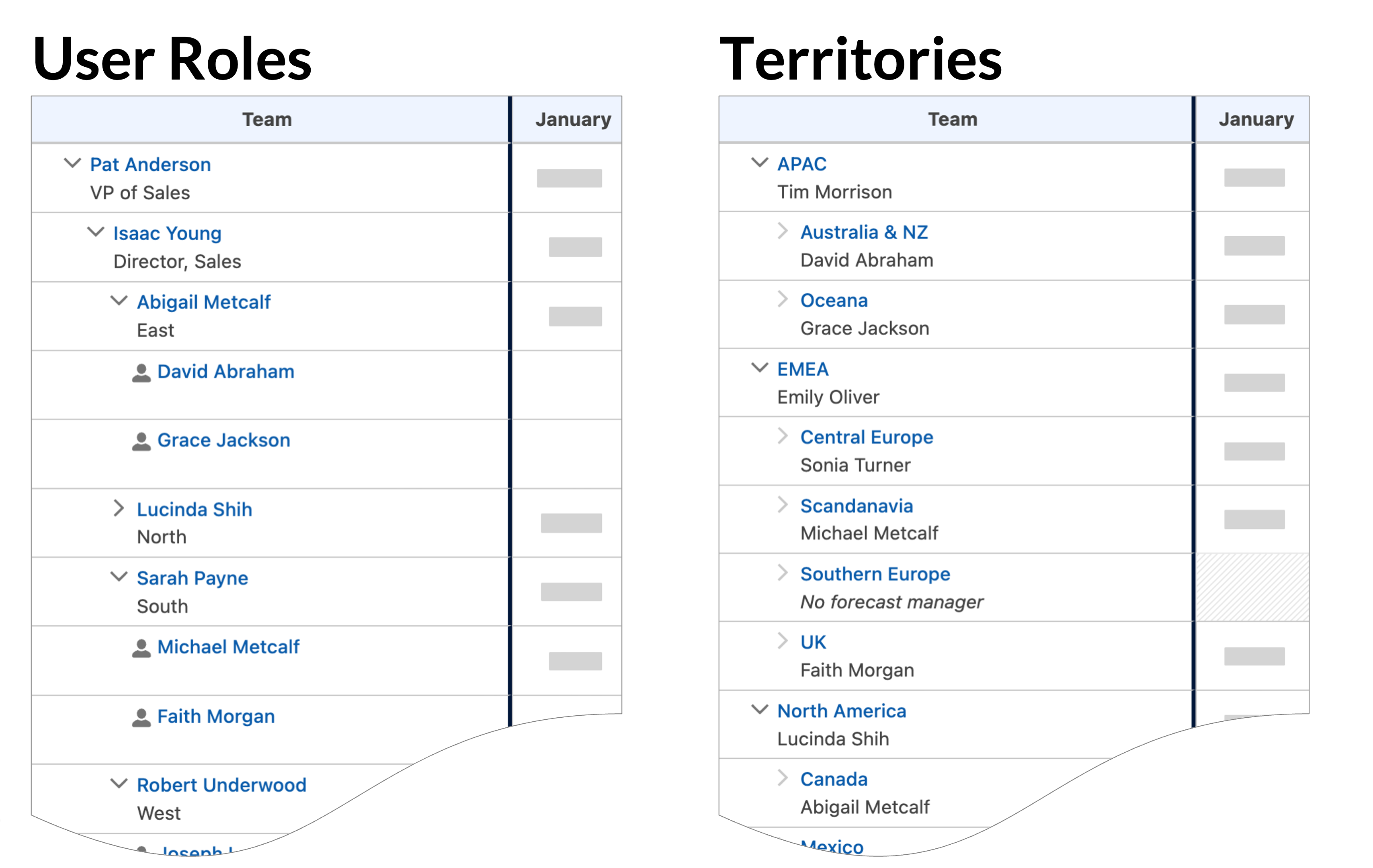This screenshot has height=868, width=1373.
Task: Collapse Robert Underwood's West team
Action: click(x=119, y=784)
